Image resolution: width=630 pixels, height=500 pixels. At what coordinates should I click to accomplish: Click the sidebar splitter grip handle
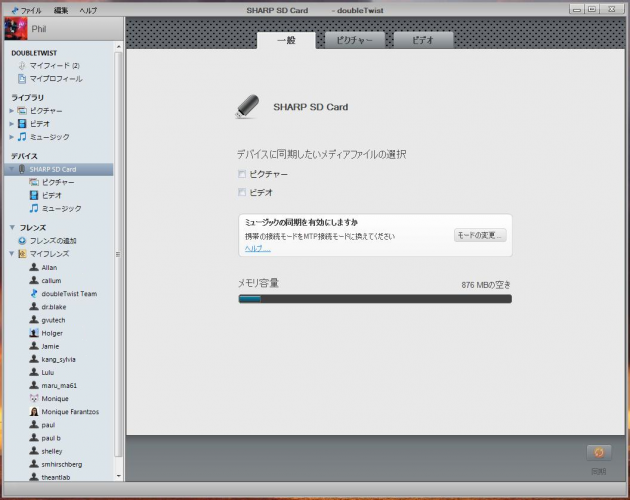pyautogui.click(x=118, y=254)
